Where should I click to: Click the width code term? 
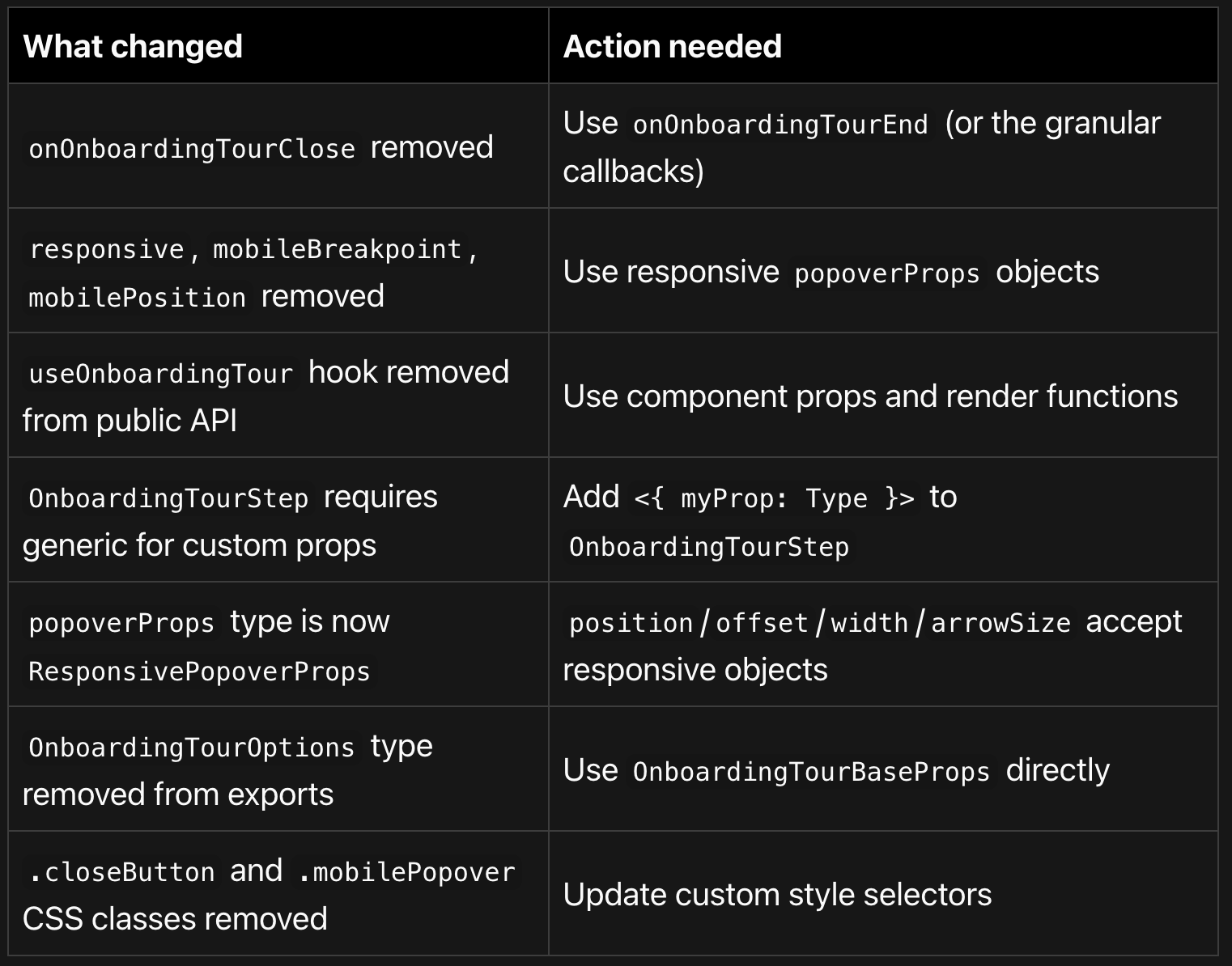[869, 623]
